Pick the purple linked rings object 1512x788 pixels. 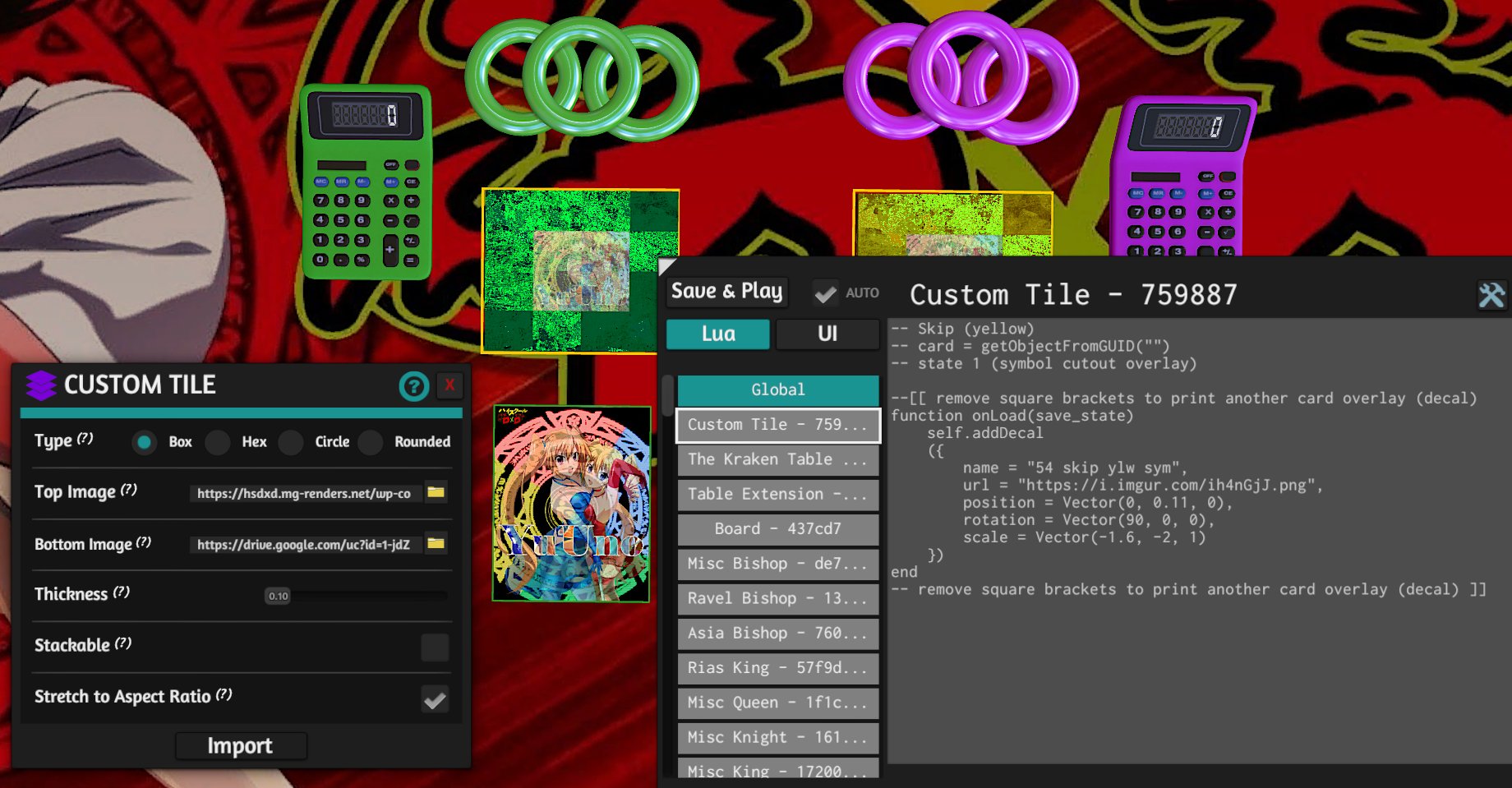click(x=961, y=76)
